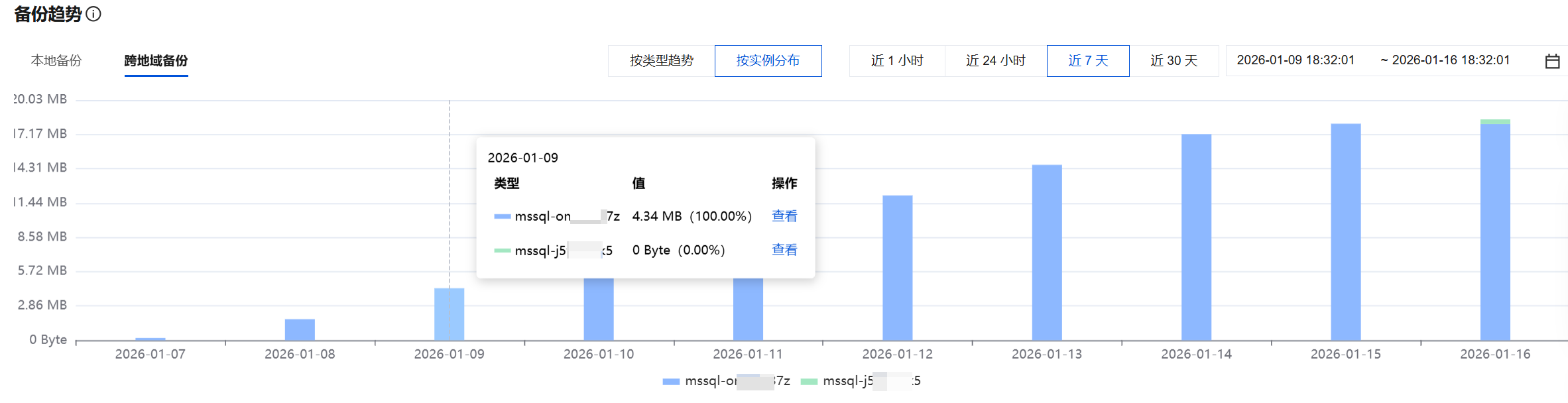This screenshot has width=1568, height=403.
Task: Click the highlighted bar for 2026-01-09
Action: [450, 314]
